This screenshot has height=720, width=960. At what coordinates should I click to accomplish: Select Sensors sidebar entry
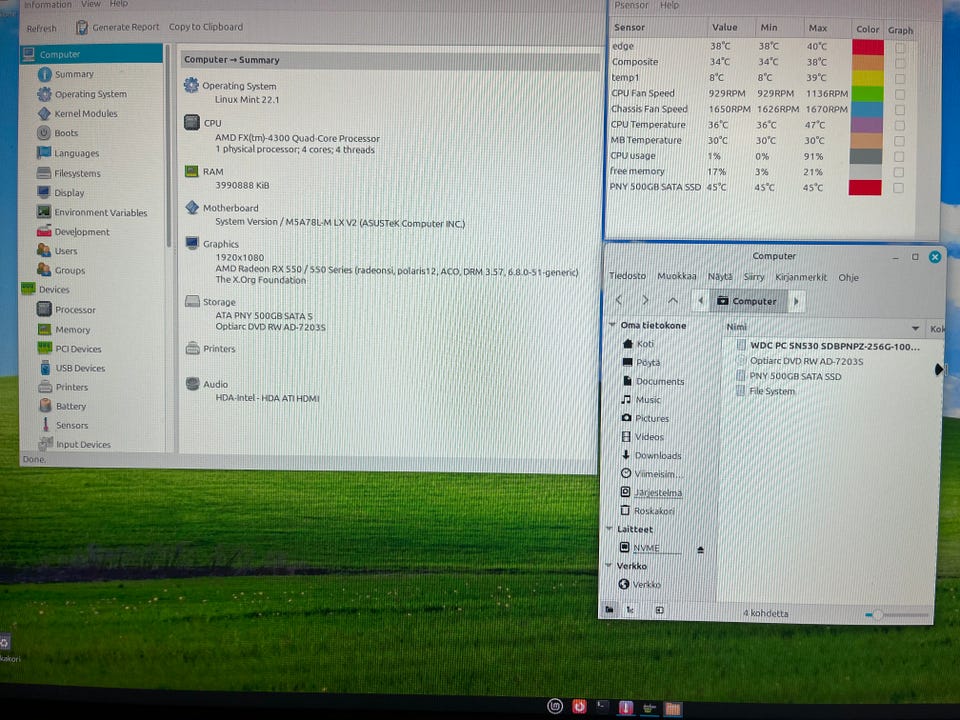click(72, 425)
